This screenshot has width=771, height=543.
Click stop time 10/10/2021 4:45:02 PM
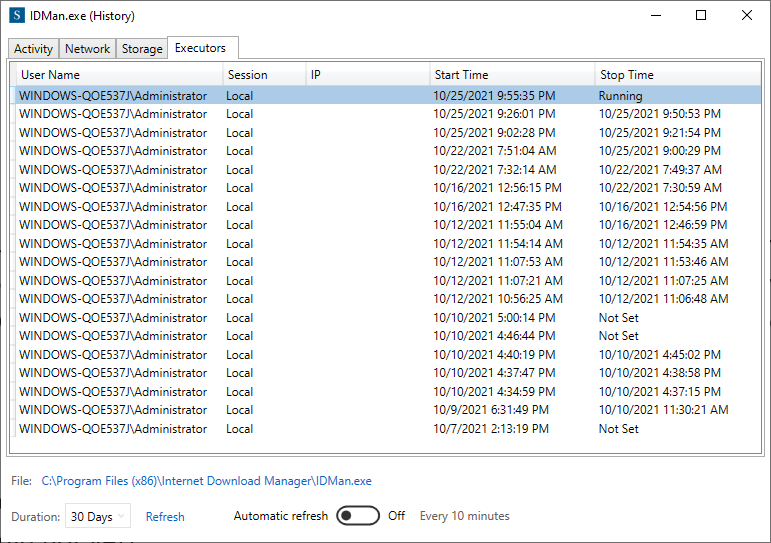pyautogui.click(x=659, y=355)
